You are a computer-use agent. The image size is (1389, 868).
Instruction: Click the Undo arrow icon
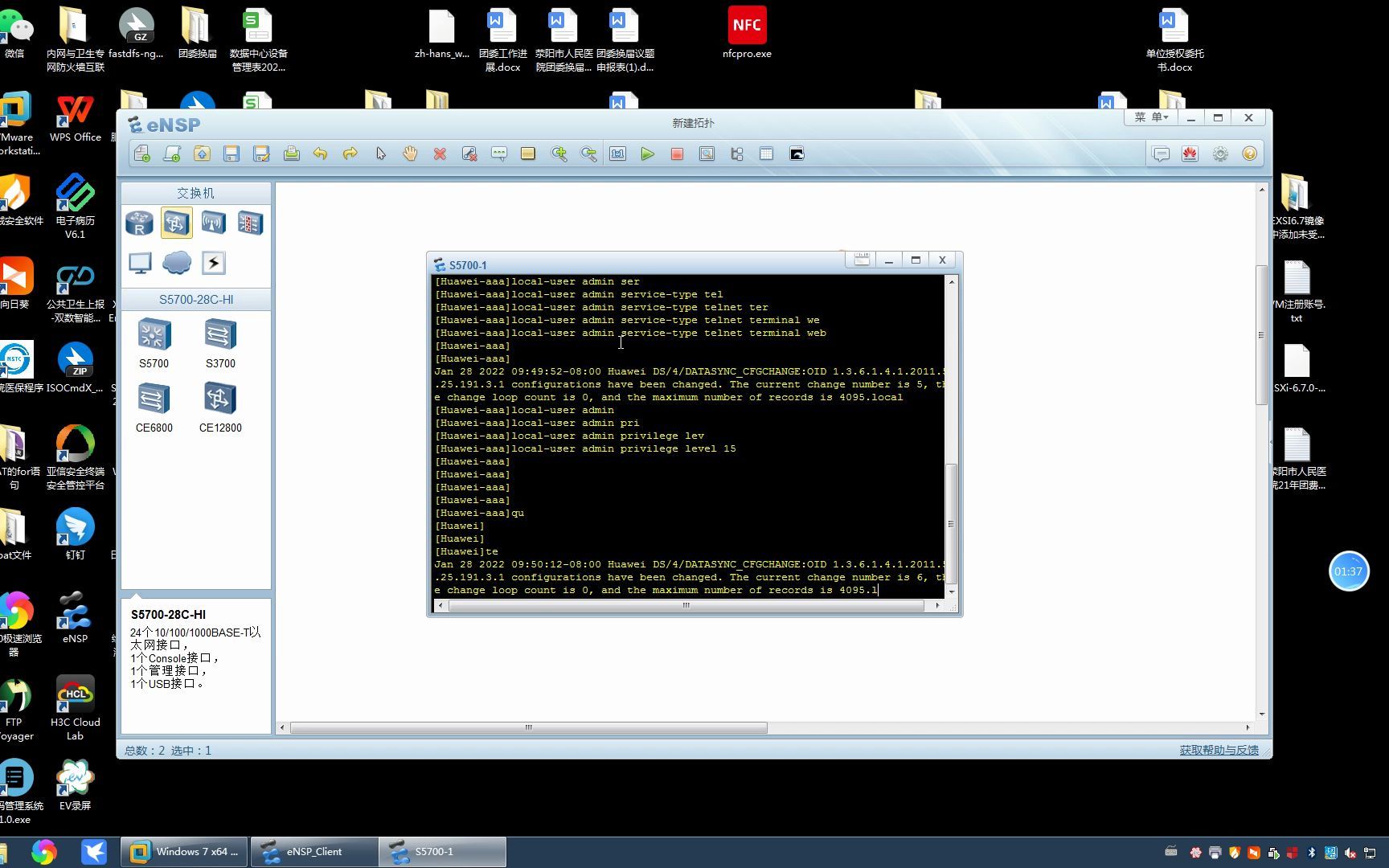(321, 154)
